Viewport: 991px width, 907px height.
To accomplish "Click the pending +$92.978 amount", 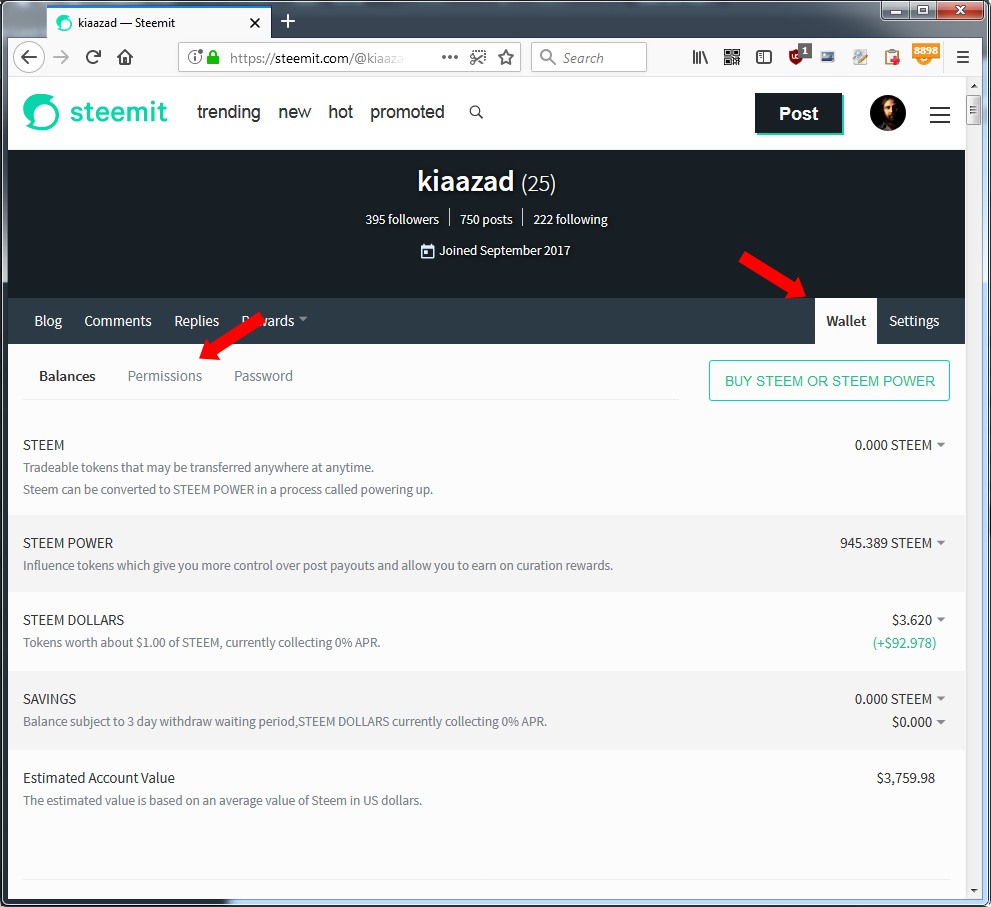I will coord(904,643).
